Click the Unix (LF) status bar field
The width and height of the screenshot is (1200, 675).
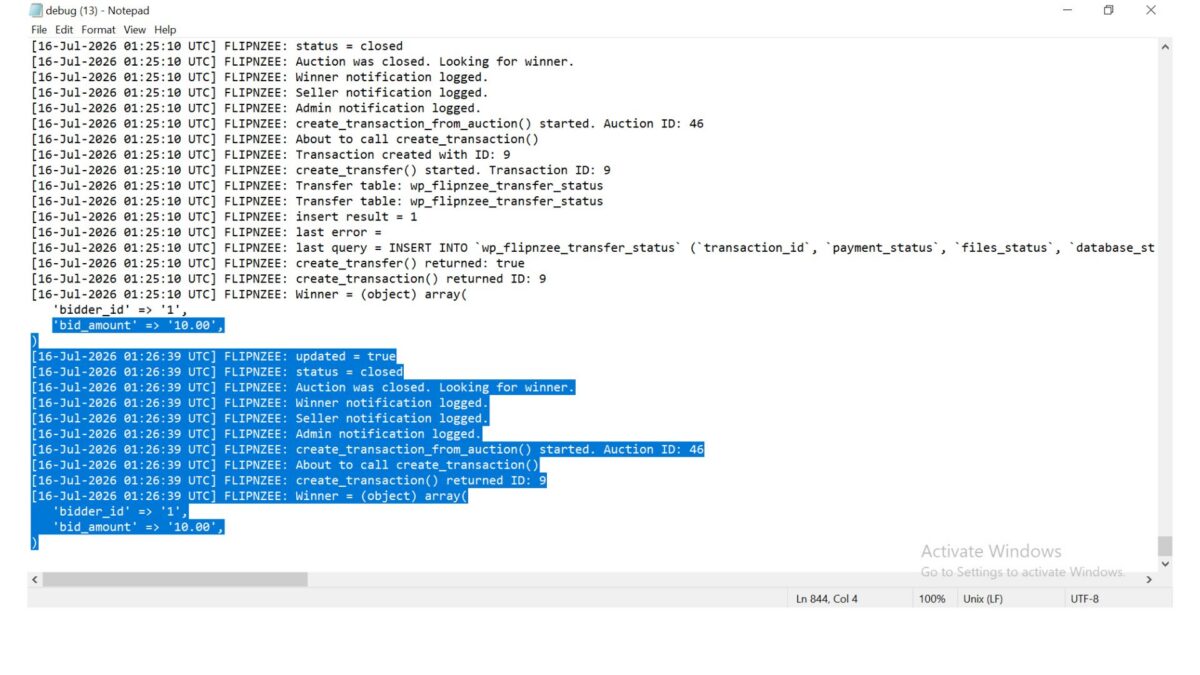(982, 599)
